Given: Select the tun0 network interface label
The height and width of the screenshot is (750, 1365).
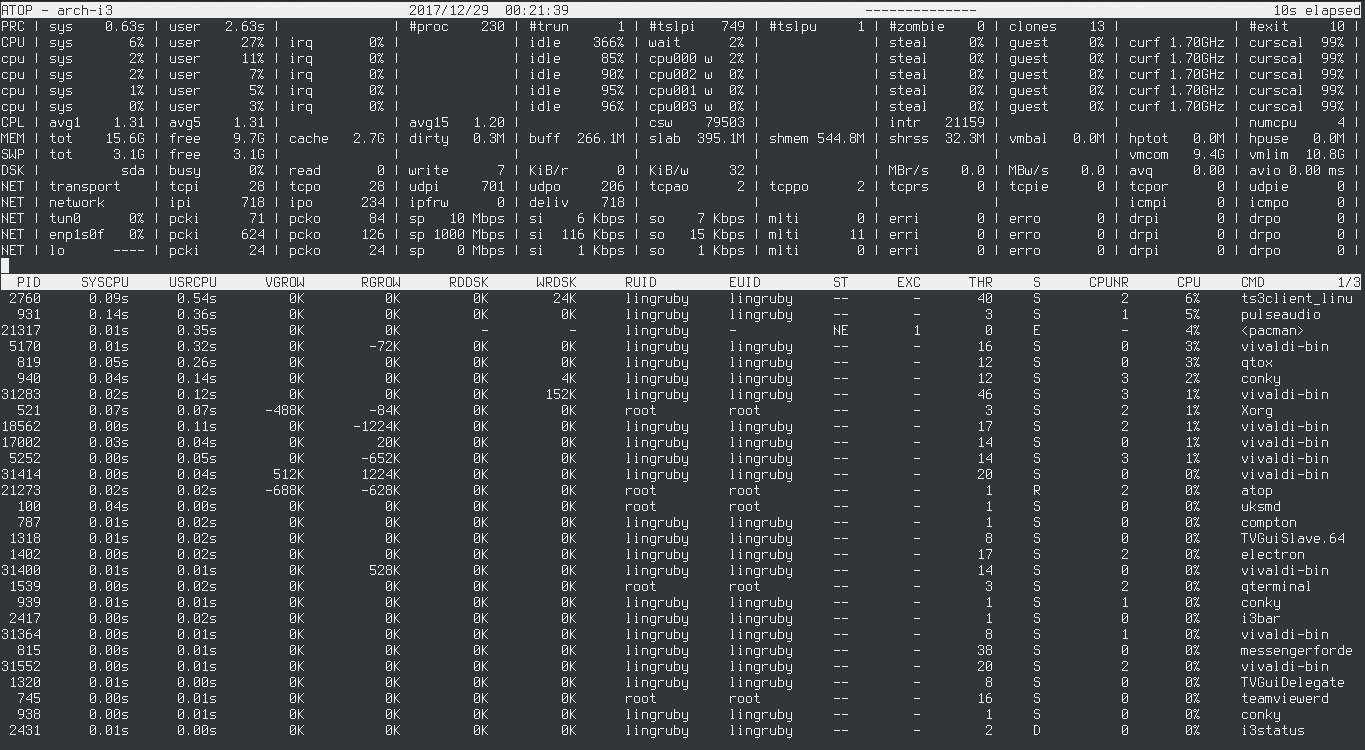Looking at the screenshot, I should (65, 218).
